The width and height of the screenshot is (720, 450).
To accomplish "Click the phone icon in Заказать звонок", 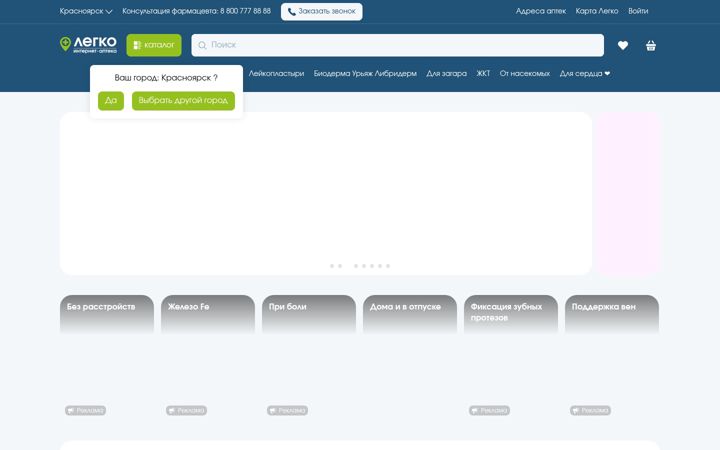I will (x=291, y=11).
